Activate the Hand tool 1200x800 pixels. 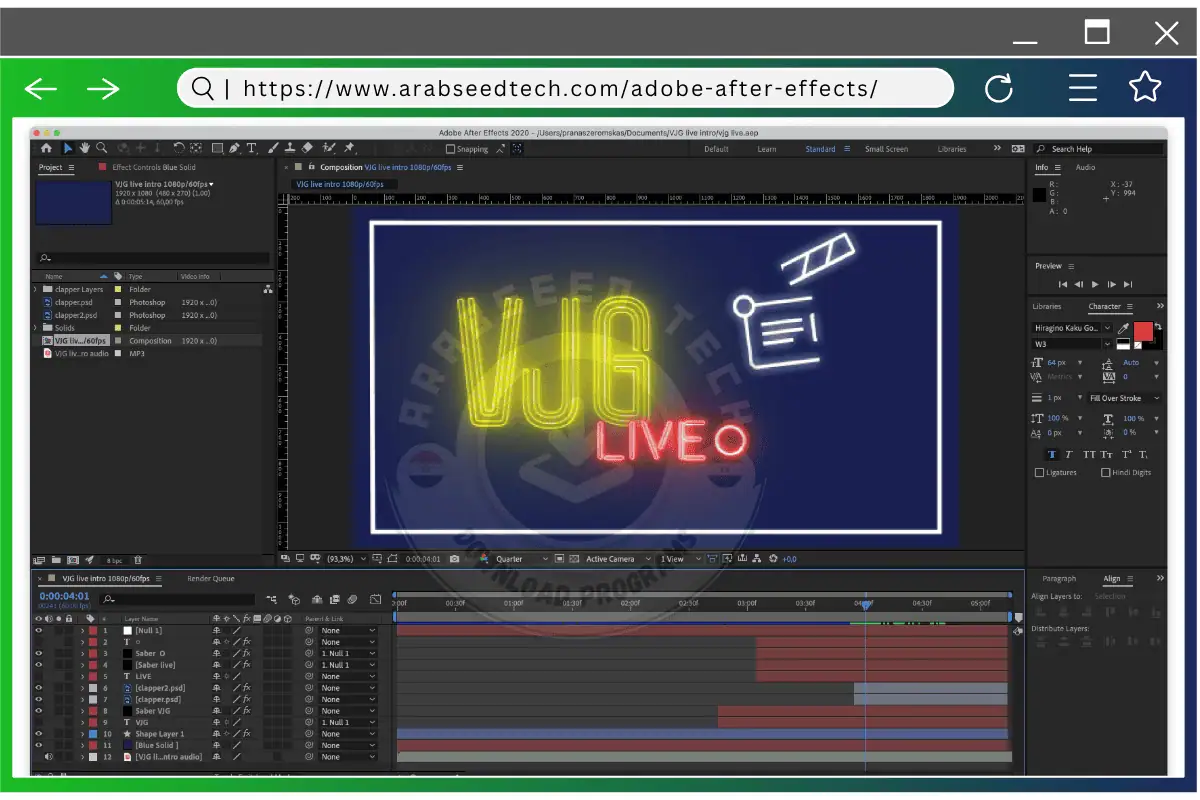tap(84, 148)
